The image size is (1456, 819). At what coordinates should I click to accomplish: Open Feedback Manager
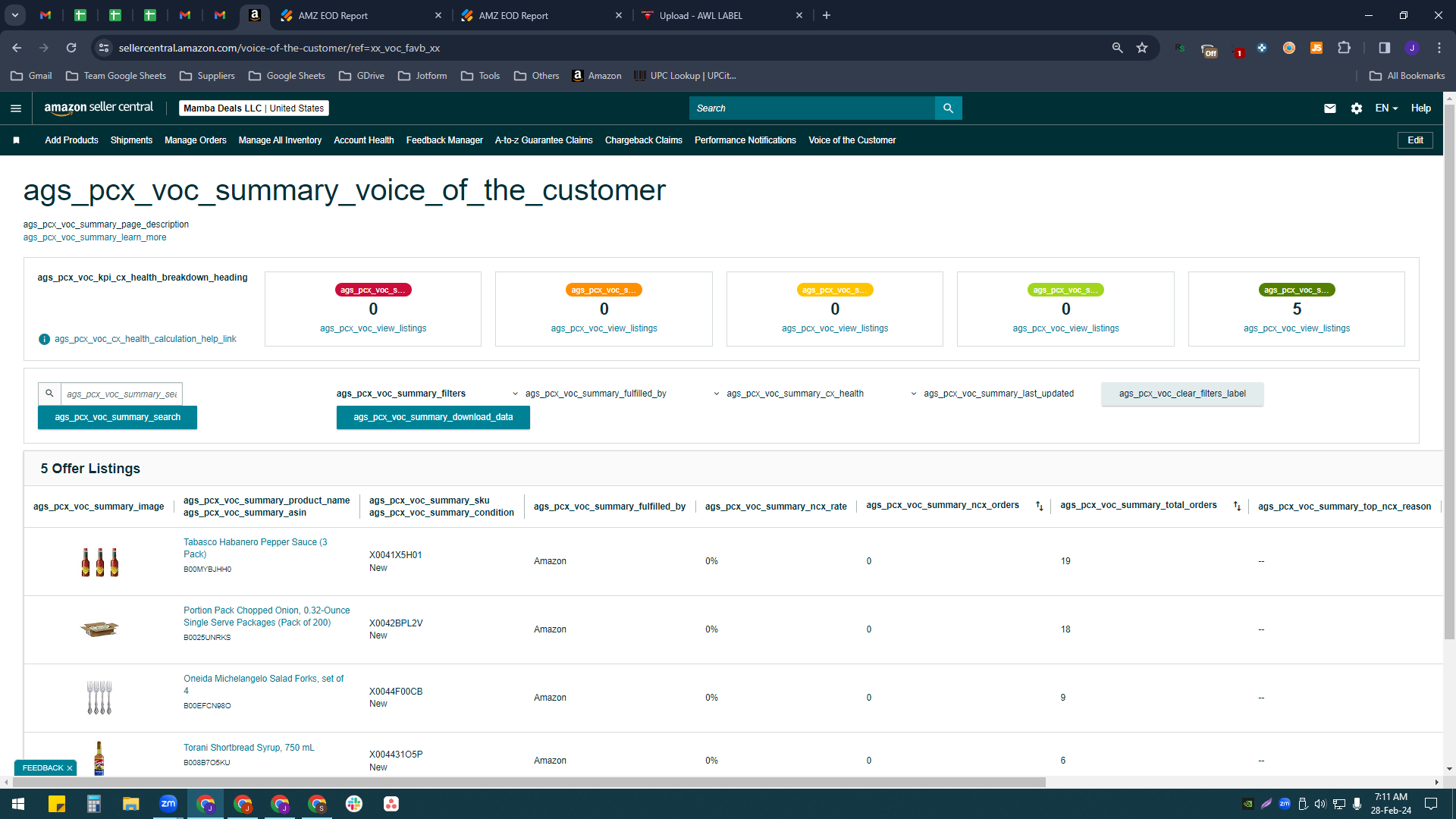tap(444, 140)
